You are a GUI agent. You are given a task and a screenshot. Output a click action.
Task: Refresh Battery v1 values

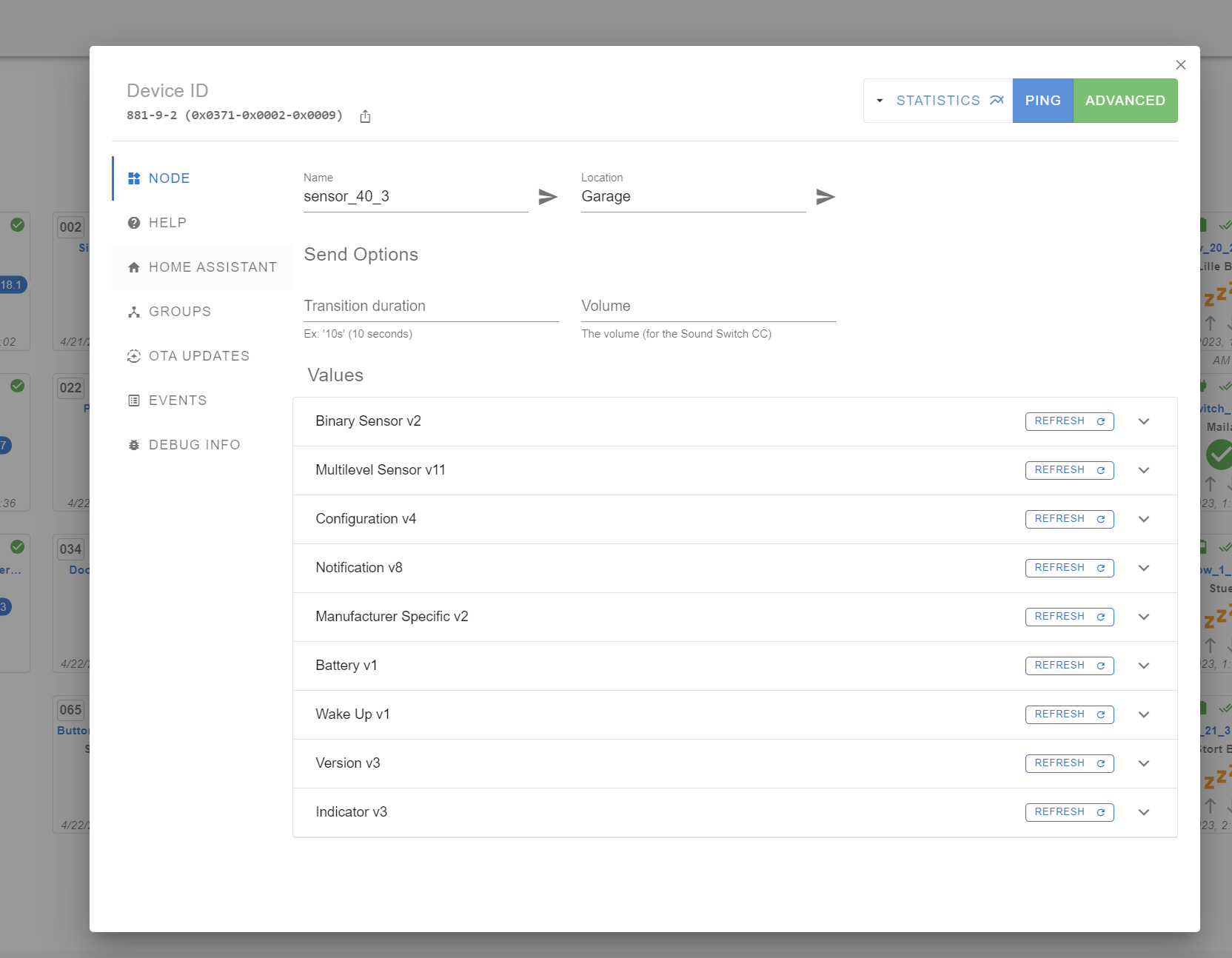1069,665
